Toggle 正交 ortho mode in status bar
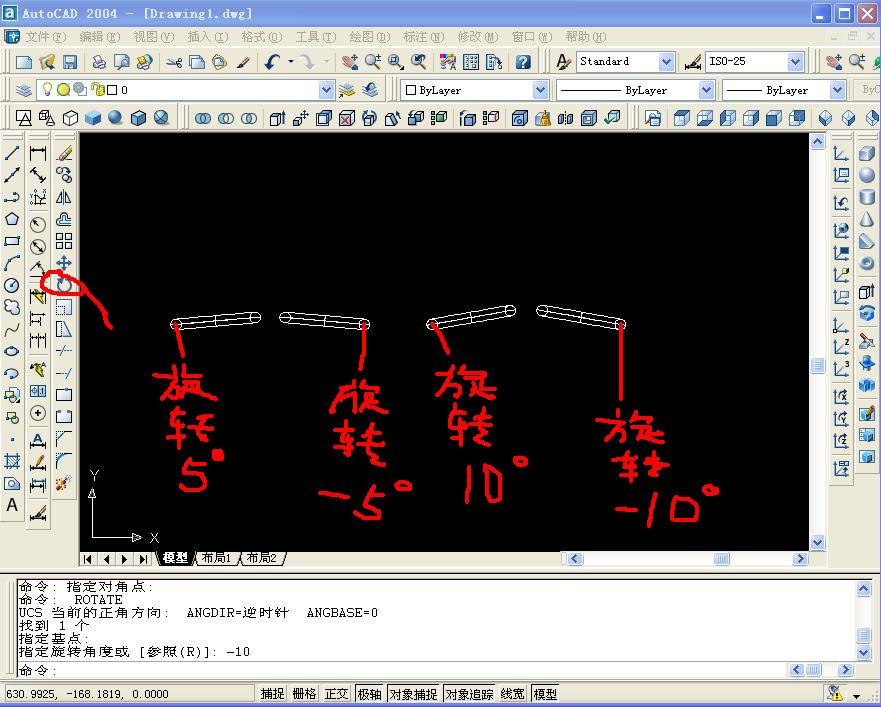This screenshot has width=881, height=707. pos(337,694)
